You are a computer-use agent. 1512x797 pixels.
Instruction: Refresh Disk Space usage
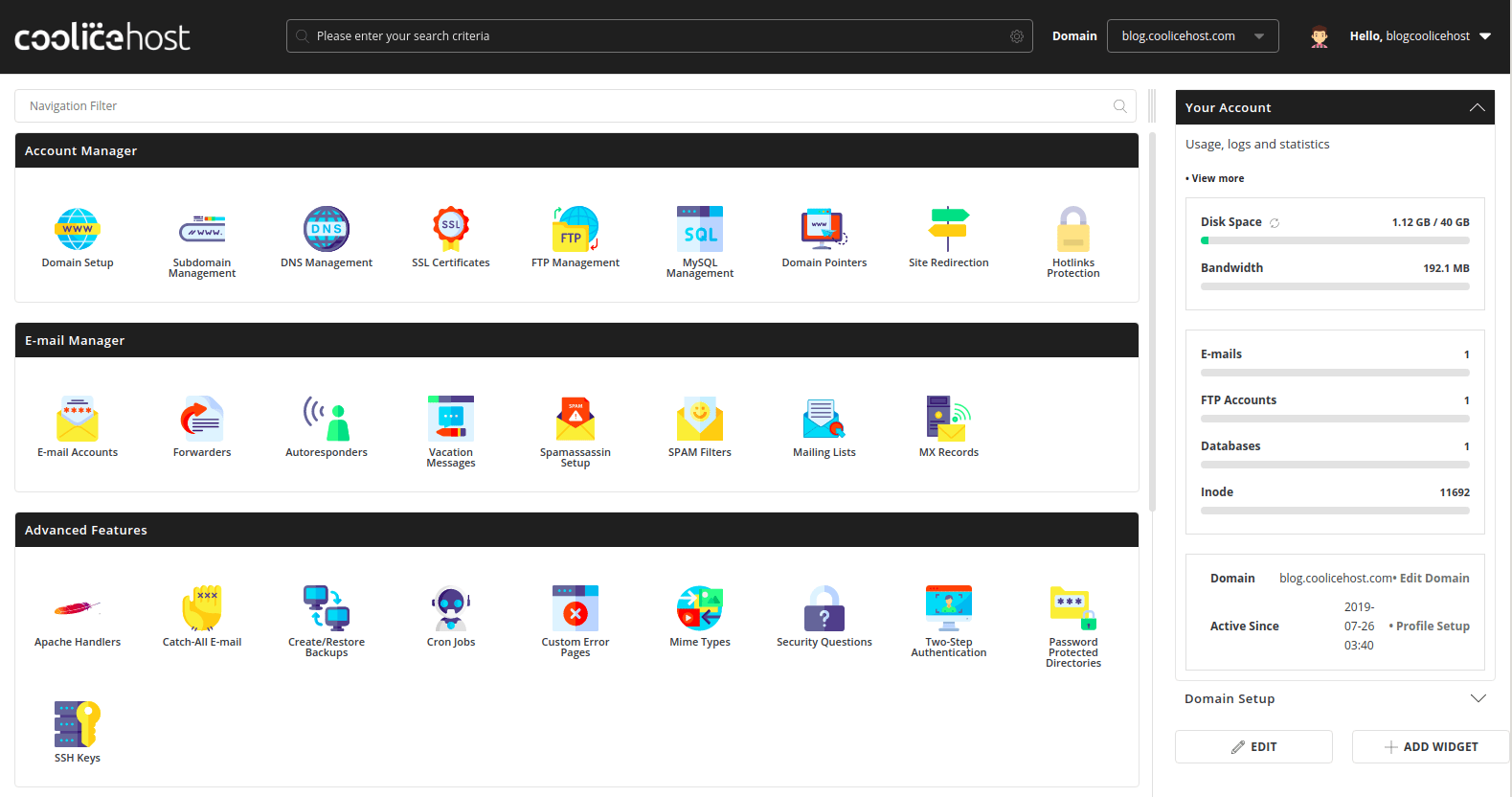pos(1275,223)
